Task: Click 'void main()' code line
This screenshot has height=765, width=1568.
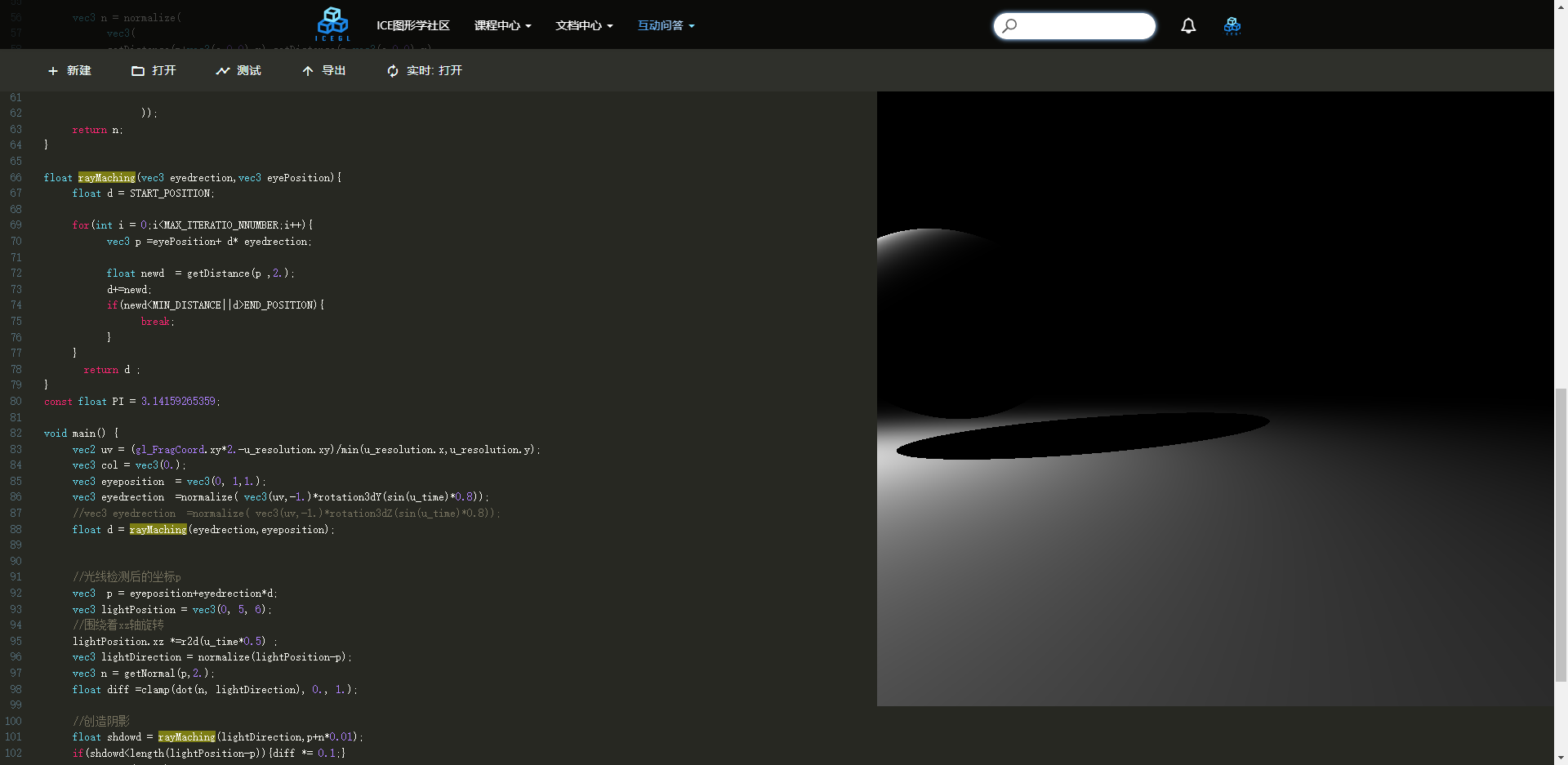Action: click(81, 434)
